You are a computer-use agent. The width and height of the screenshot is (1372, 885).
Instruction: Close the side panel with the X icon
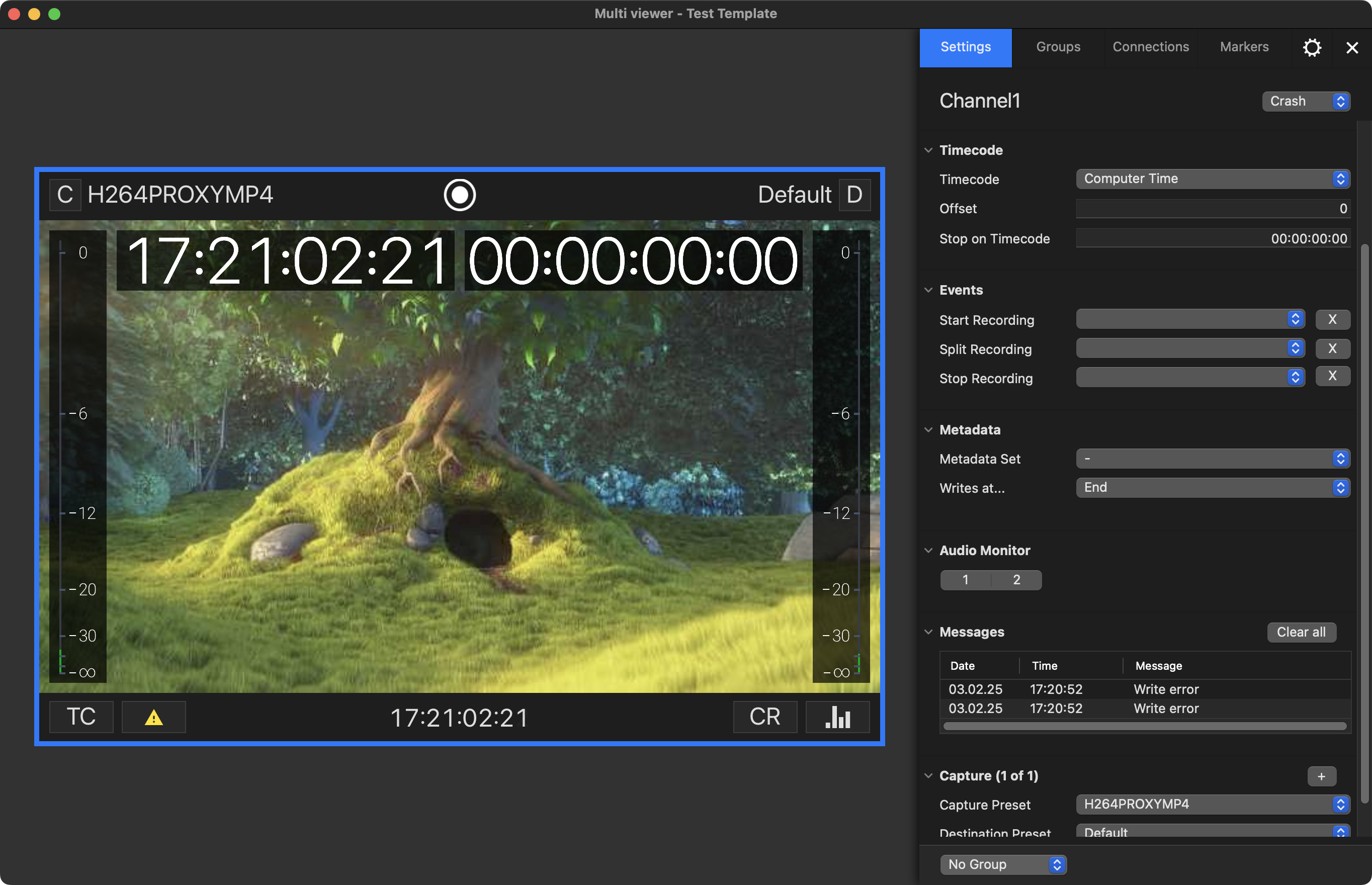coord(1352,48)
